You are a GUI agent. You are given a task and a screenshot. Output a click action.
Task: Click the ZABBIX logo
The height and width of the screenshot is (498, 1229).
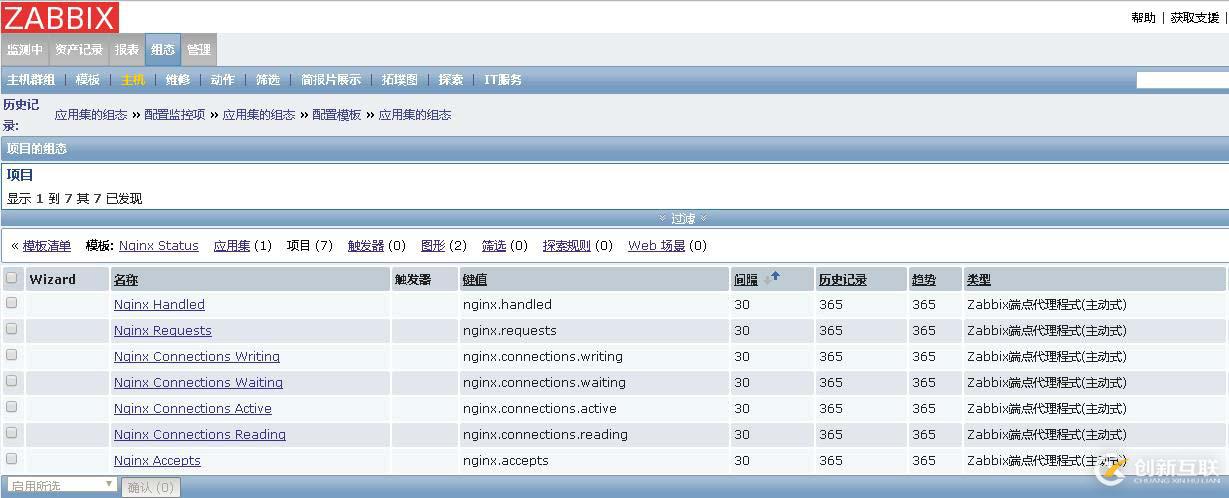[60, 16]
